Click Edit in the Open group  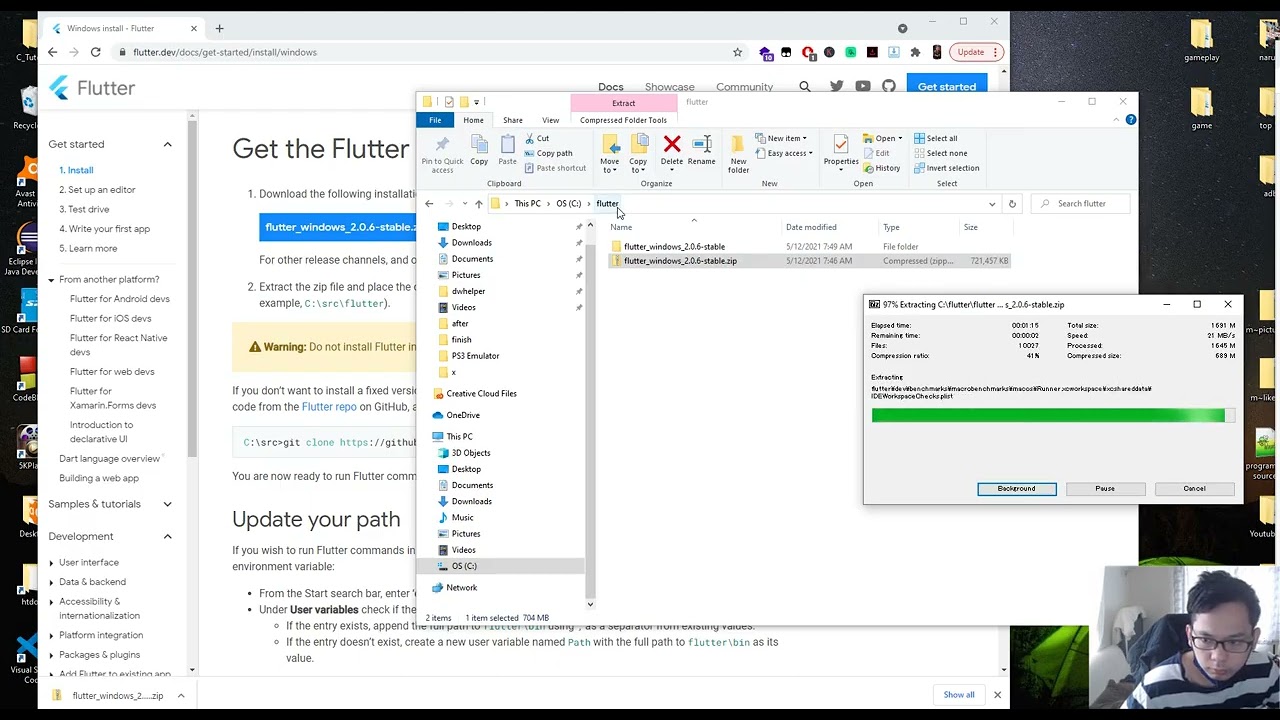pyautogui.click(x=877, y=153)
